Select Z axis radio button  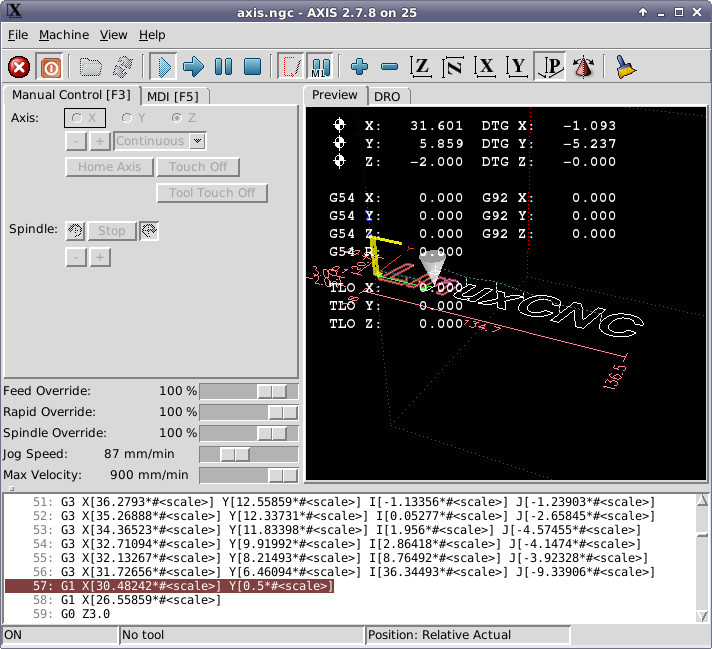(x=183, y=118)
